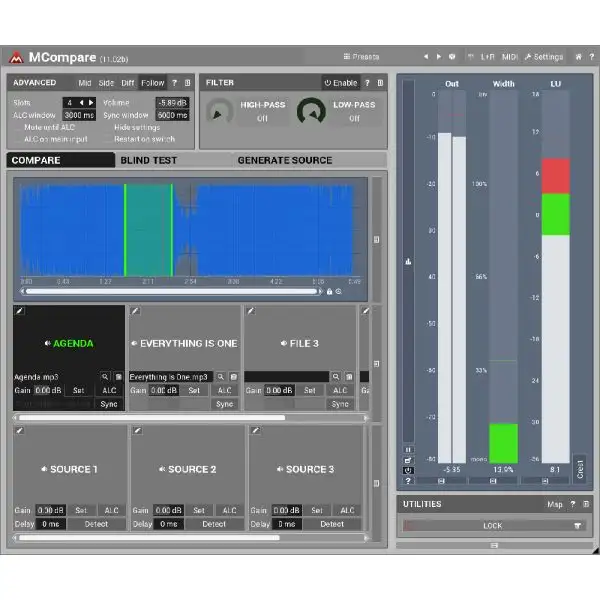The height and width of the screenshot is (600, 600).
Task: Enable the Restart on switch option
Action: click(x=140, y=139)
